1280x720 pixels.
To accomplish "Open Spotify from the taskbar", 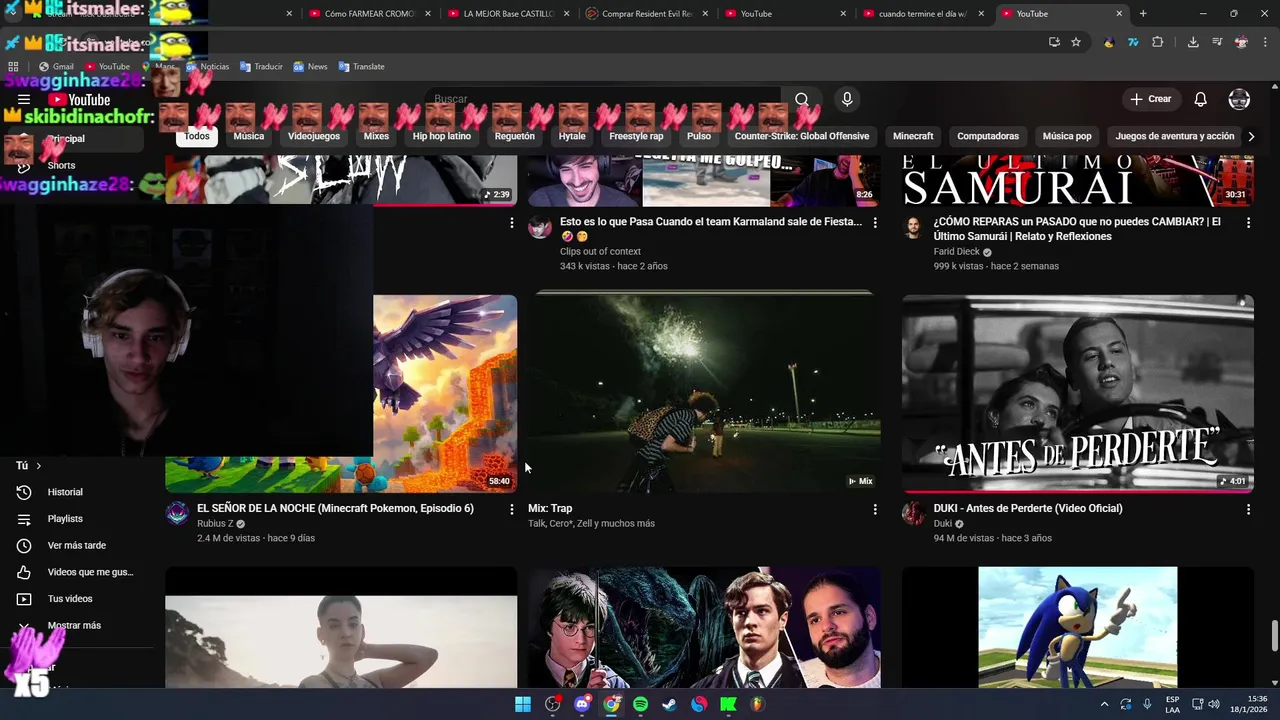I will pos(640,704).
